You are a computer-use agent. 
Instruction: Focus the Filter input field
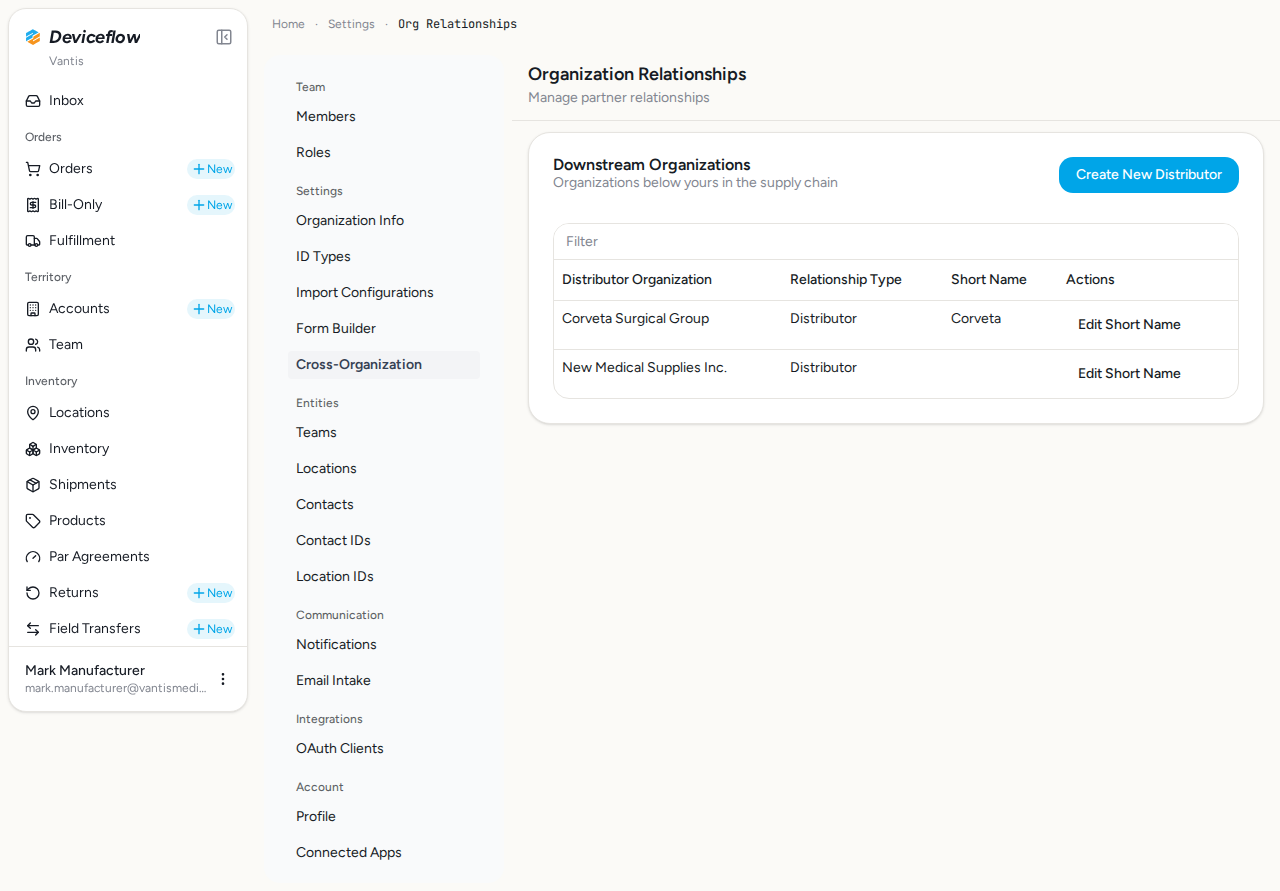tap(896, 242)
